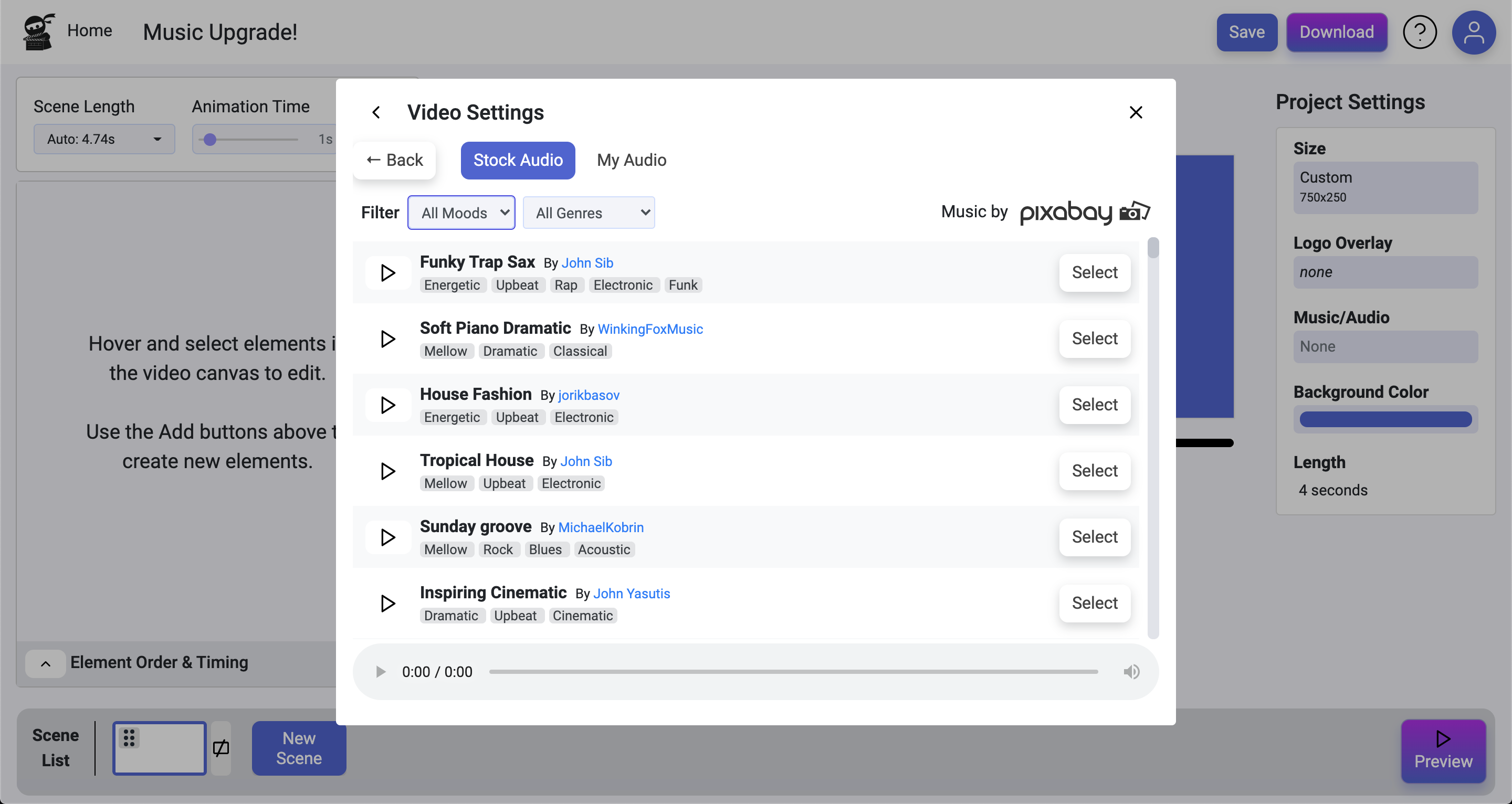Click the play icon for Sunday Groove
Screen dimensions: 1512x804
point(388,537)
